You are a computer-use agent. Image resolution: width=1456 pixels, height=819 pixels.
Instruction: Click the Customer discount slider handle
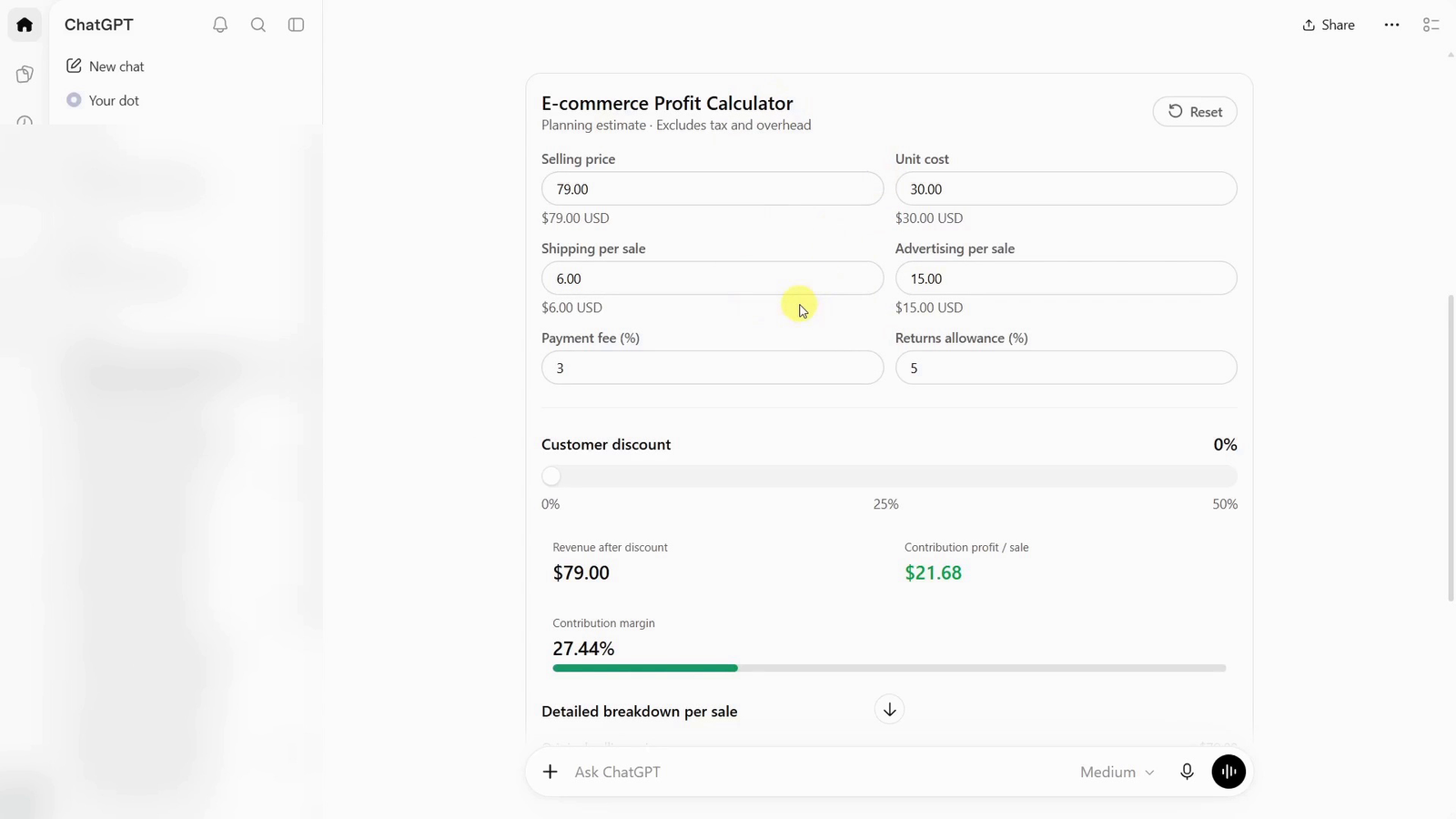[x=551, y=476]
